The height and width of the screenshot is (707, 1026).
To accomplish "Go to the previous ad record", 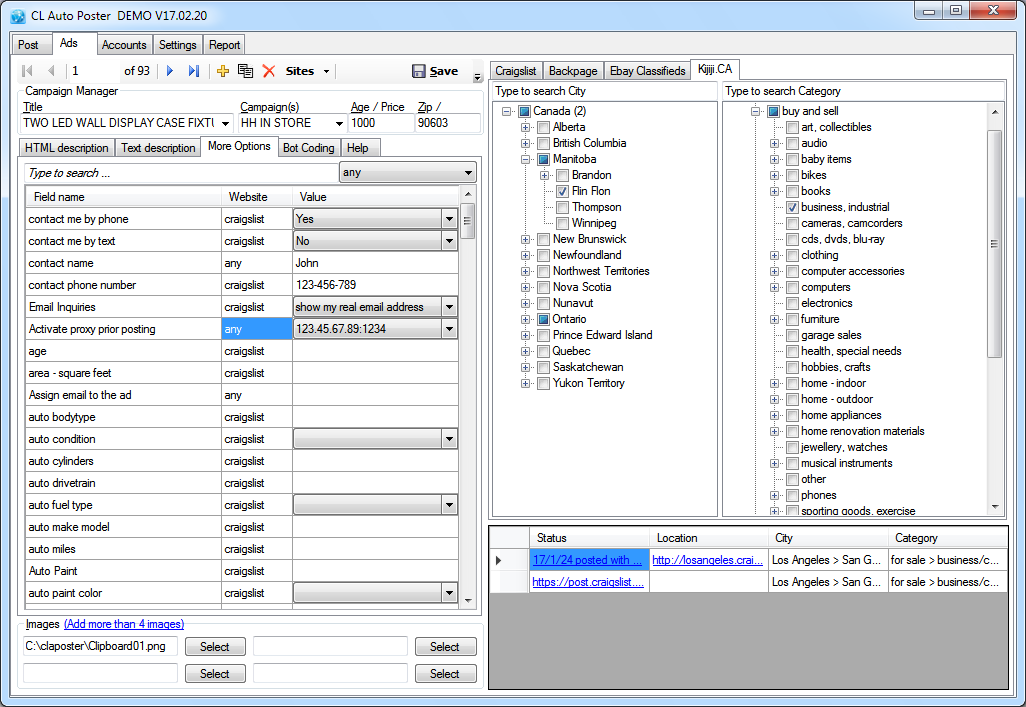I will [51, 71].
